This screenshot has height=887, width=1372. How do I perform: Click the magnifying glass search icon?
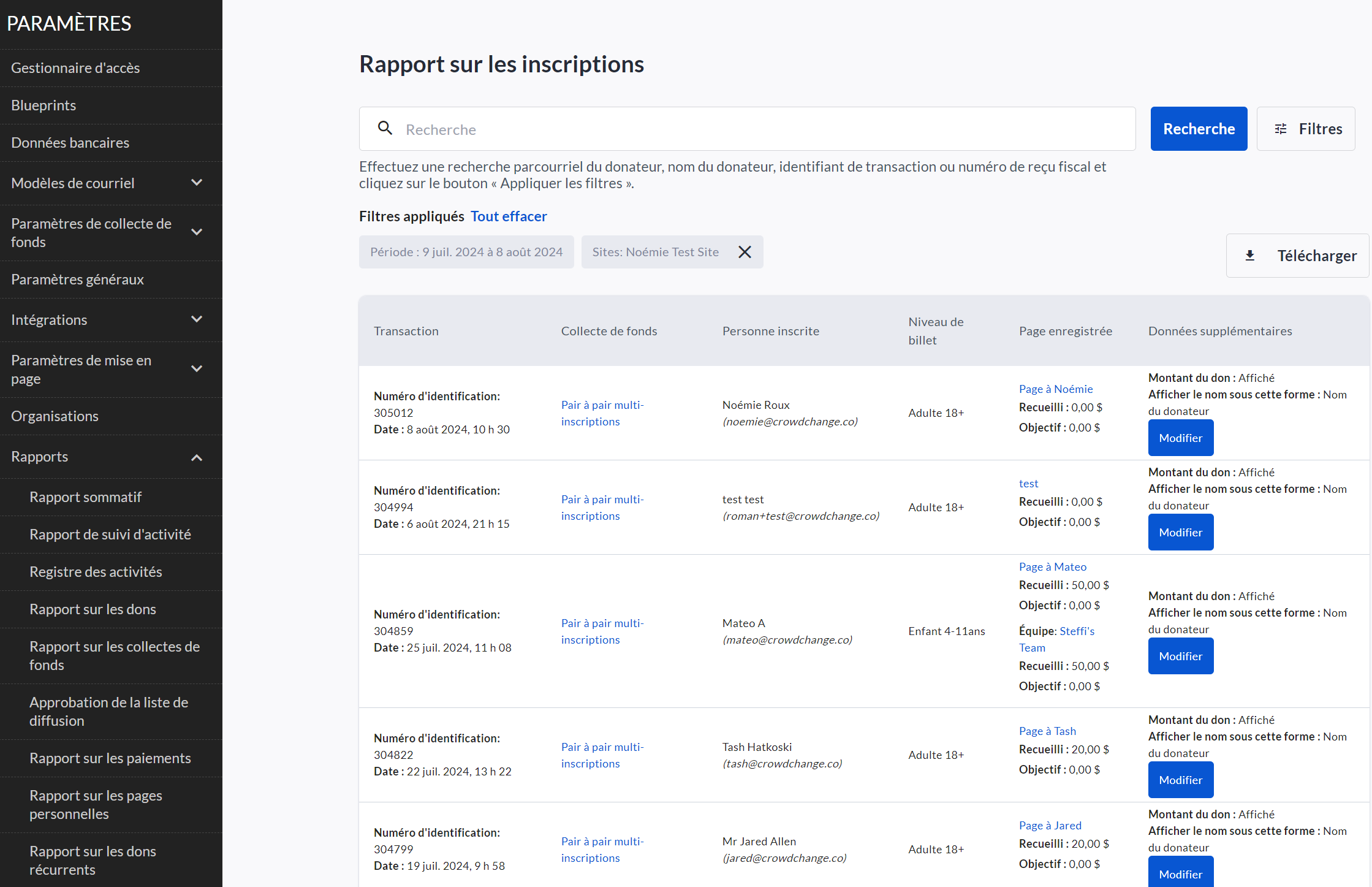tap(385, 128)
